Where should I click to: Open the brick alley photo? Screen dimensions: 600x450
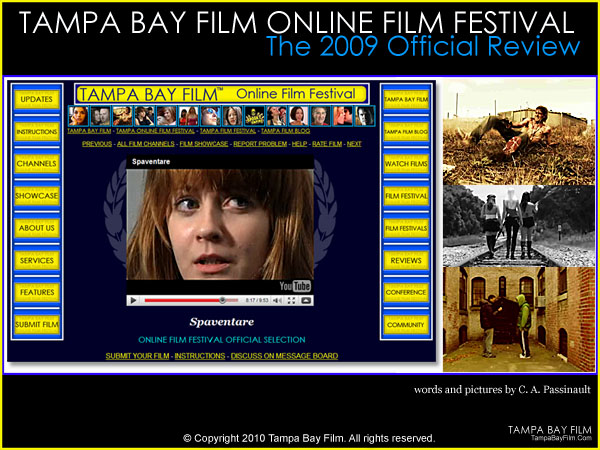coord(519,319)
